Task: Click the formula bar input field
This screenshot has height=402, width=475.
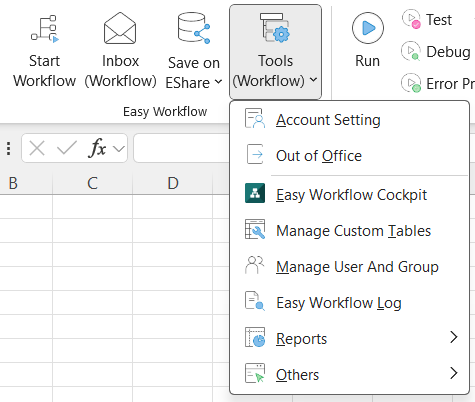Action: [x=182, y=148]
